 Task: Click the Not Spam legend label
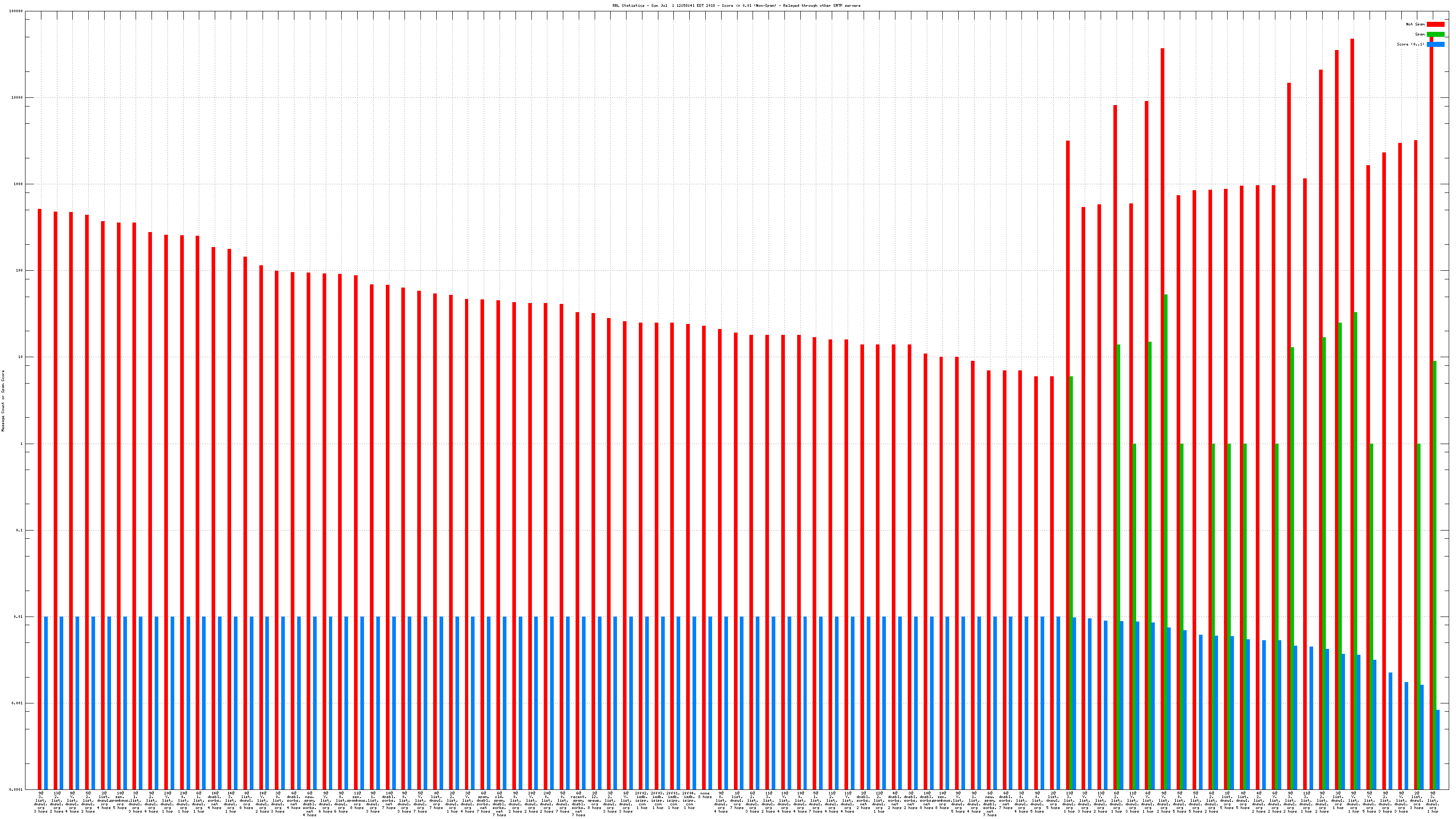click(x=1416, y=24)
